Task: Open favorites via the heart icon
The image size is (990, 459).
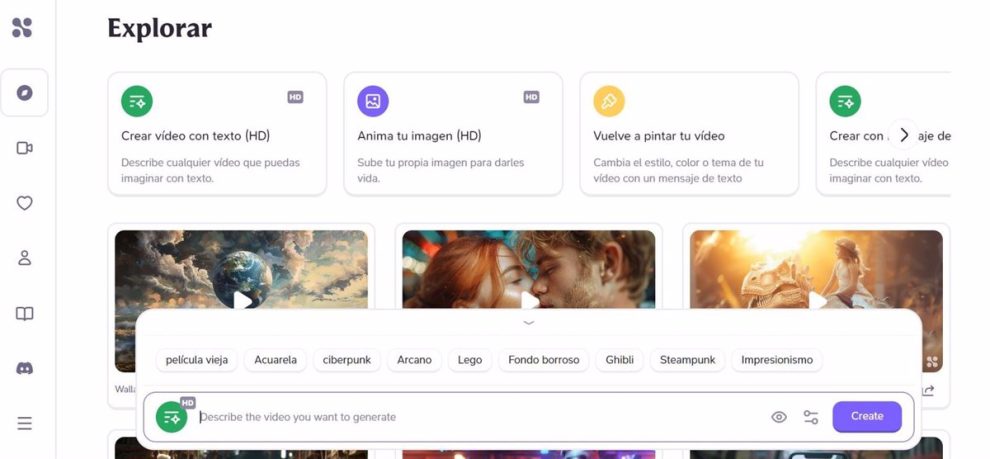Action: [25, 203]
